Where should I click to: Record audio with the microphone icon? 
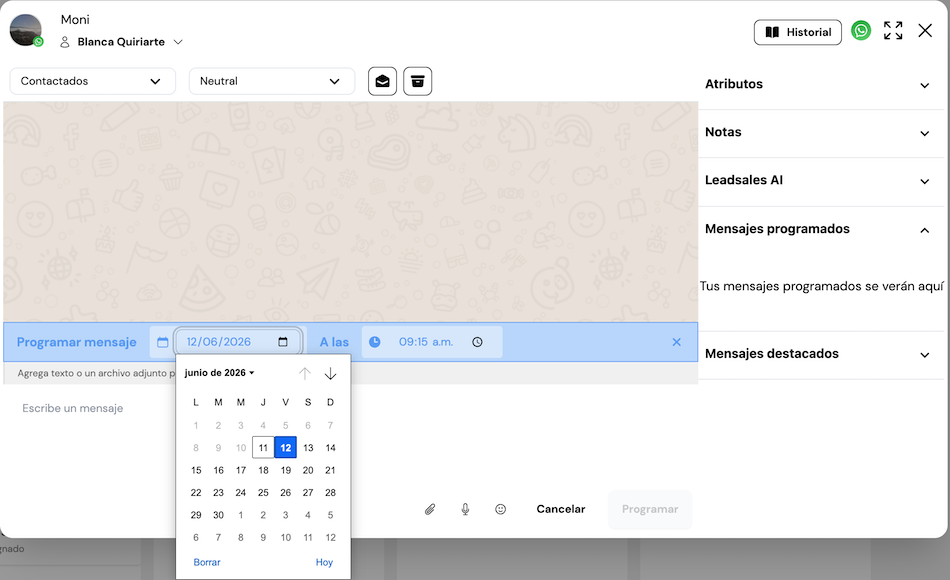tap(465, 509)
